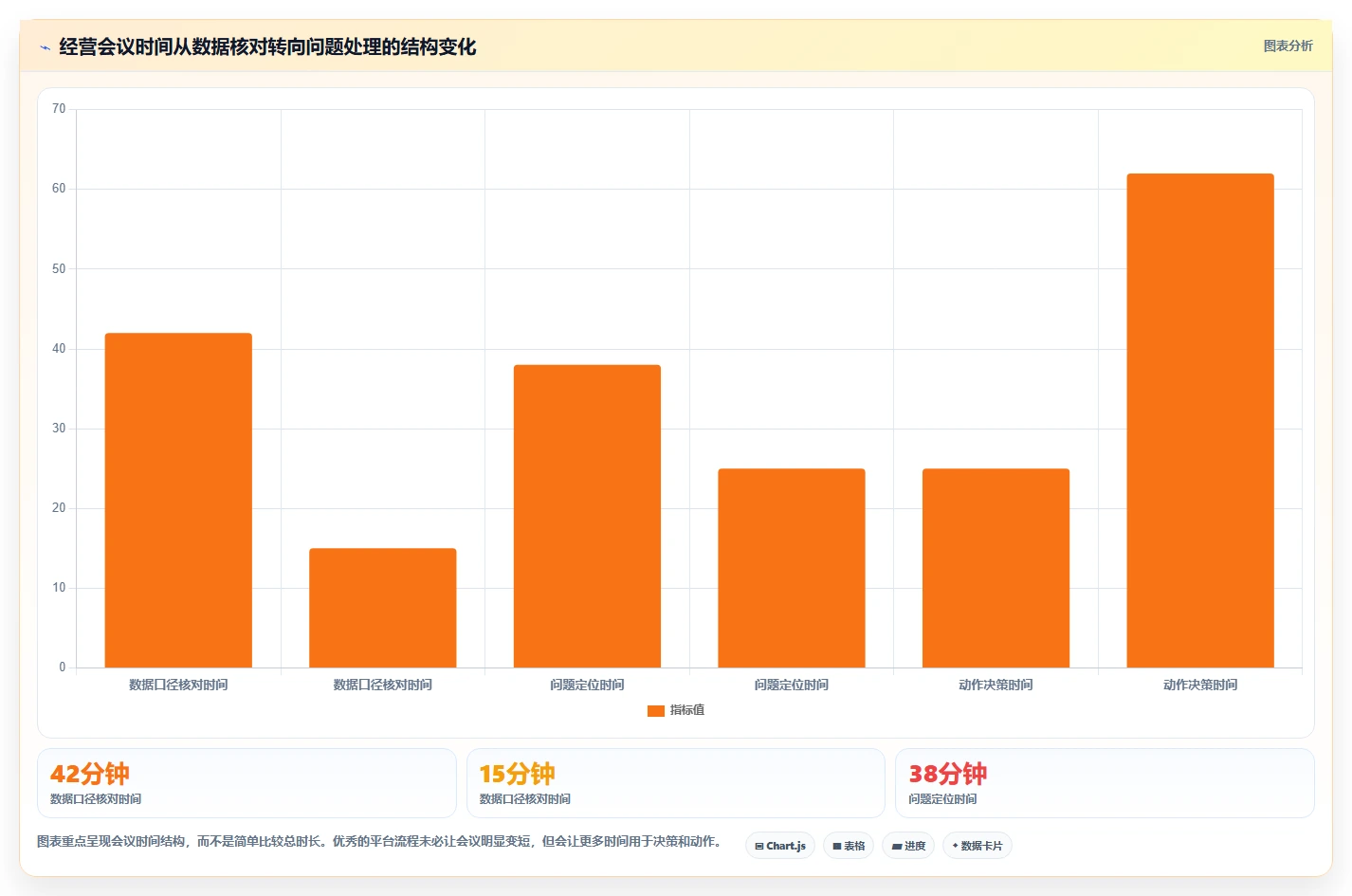Click the diamond icon in 数据卡片 tag
The image size is (1352, 896).
pyautogui.click(x=955, y=846)
